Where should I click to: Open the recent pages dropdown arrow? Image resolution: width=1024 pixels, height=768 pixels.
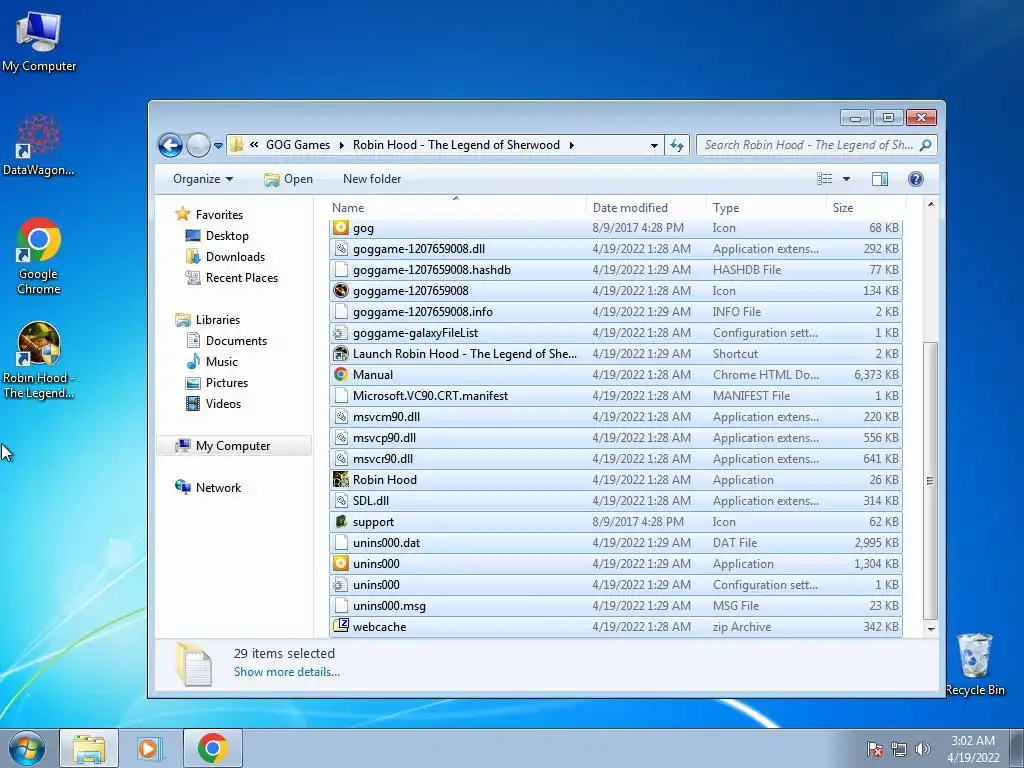click(218, 146)
